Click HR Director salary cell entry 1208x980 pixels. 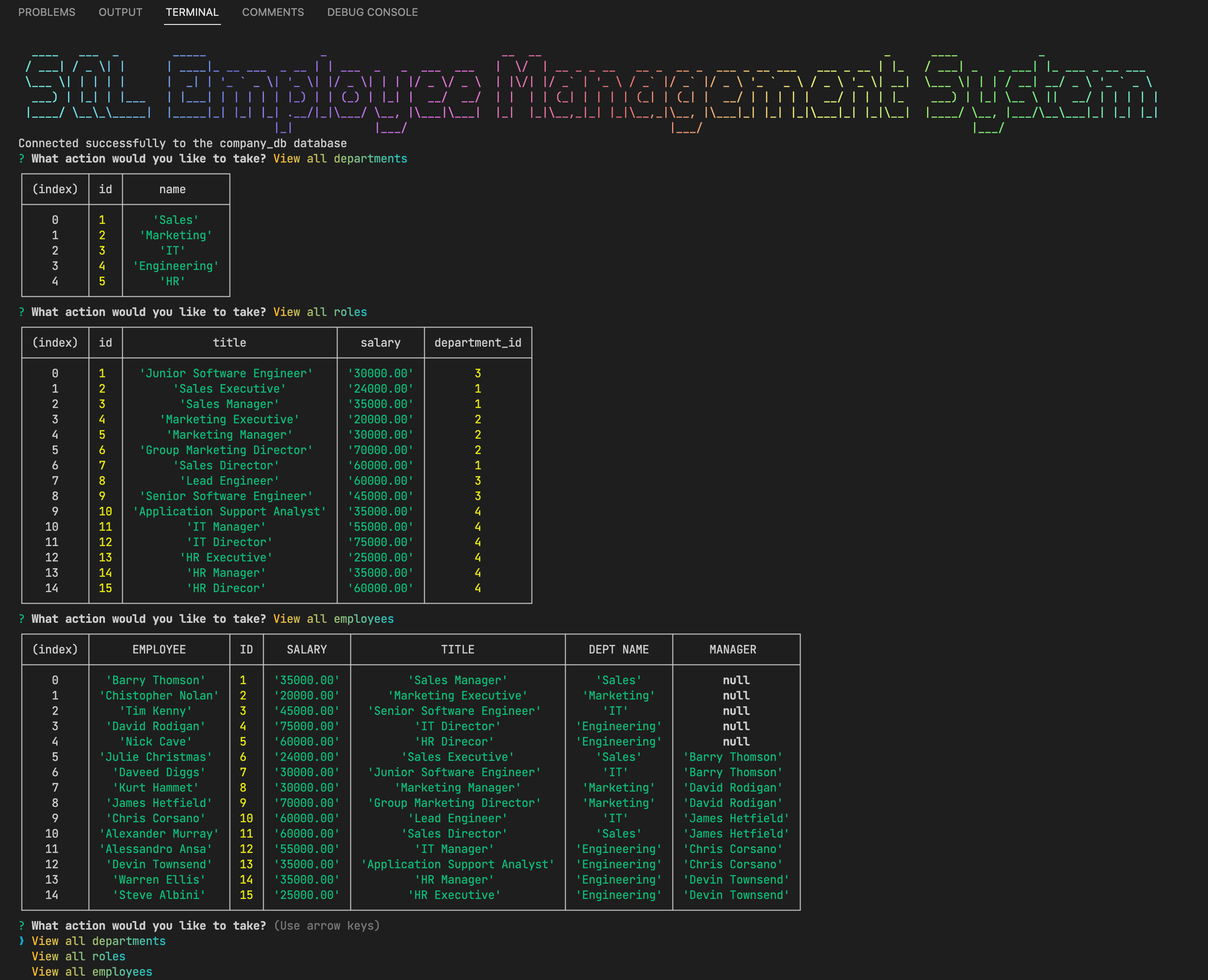[380, 589]
